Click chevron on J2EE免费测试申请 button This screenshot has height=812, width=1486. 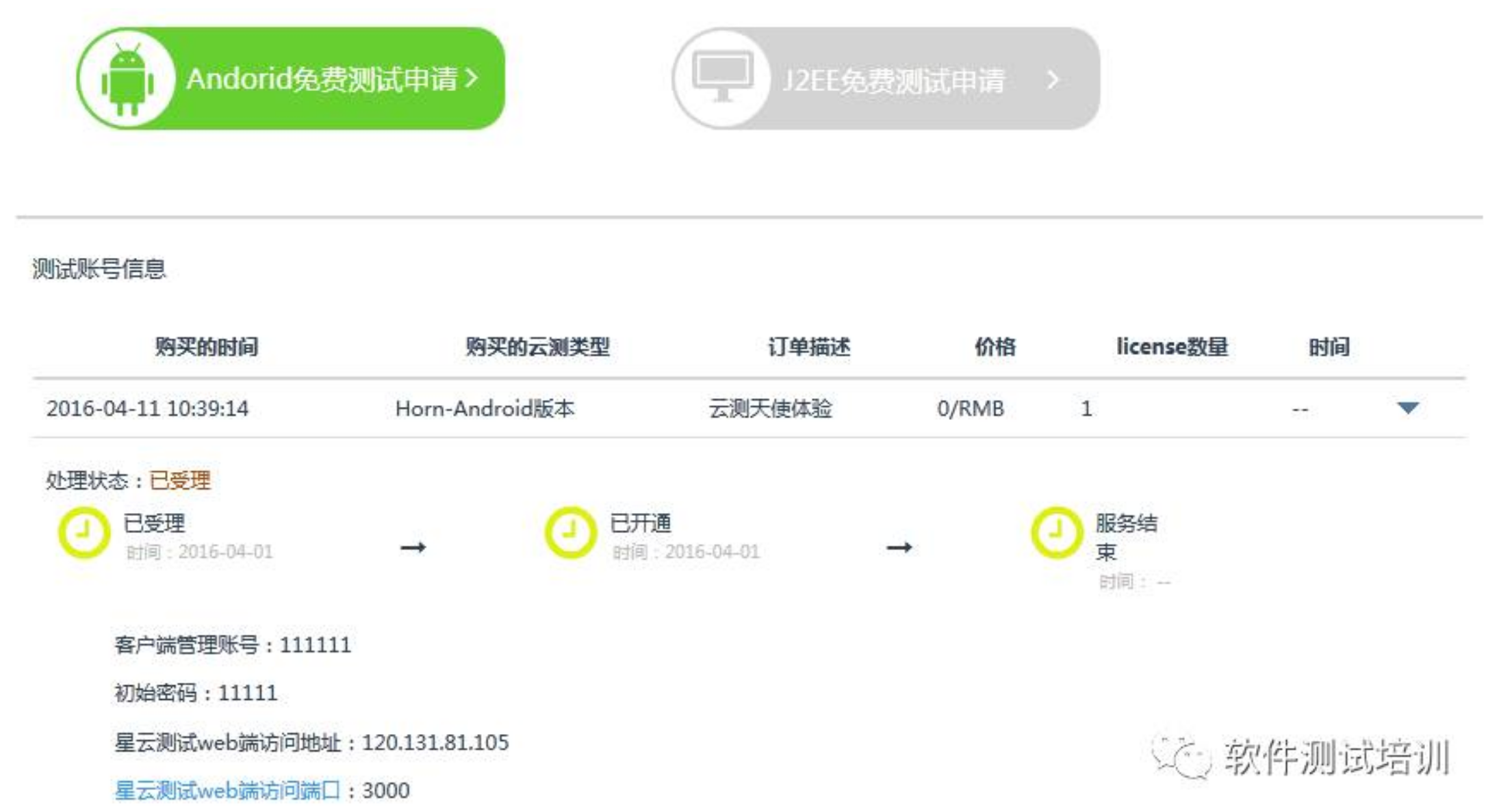1053,80
